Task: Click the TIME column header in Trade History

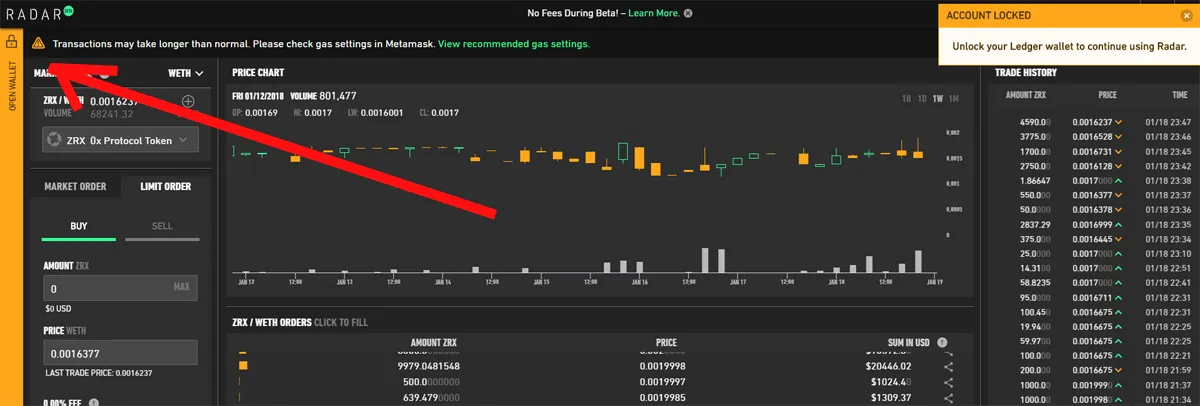Action: (1180, 95)
